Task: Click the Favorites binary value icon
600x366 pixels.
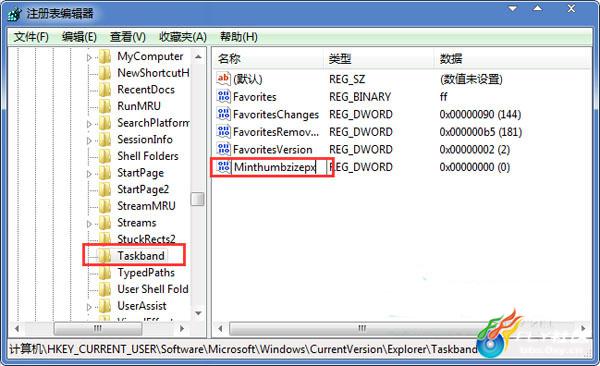Action: [223, 96]
